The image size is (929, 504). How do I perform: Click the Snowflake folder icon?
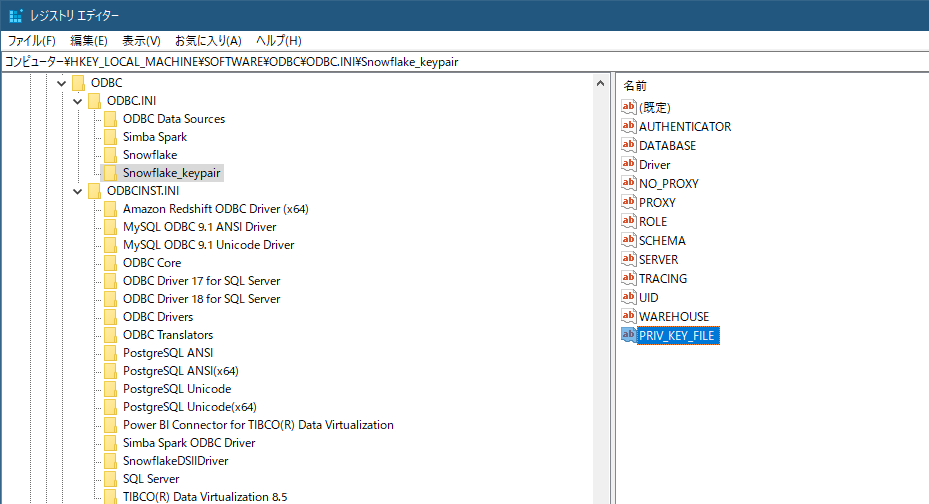[110, 155]
